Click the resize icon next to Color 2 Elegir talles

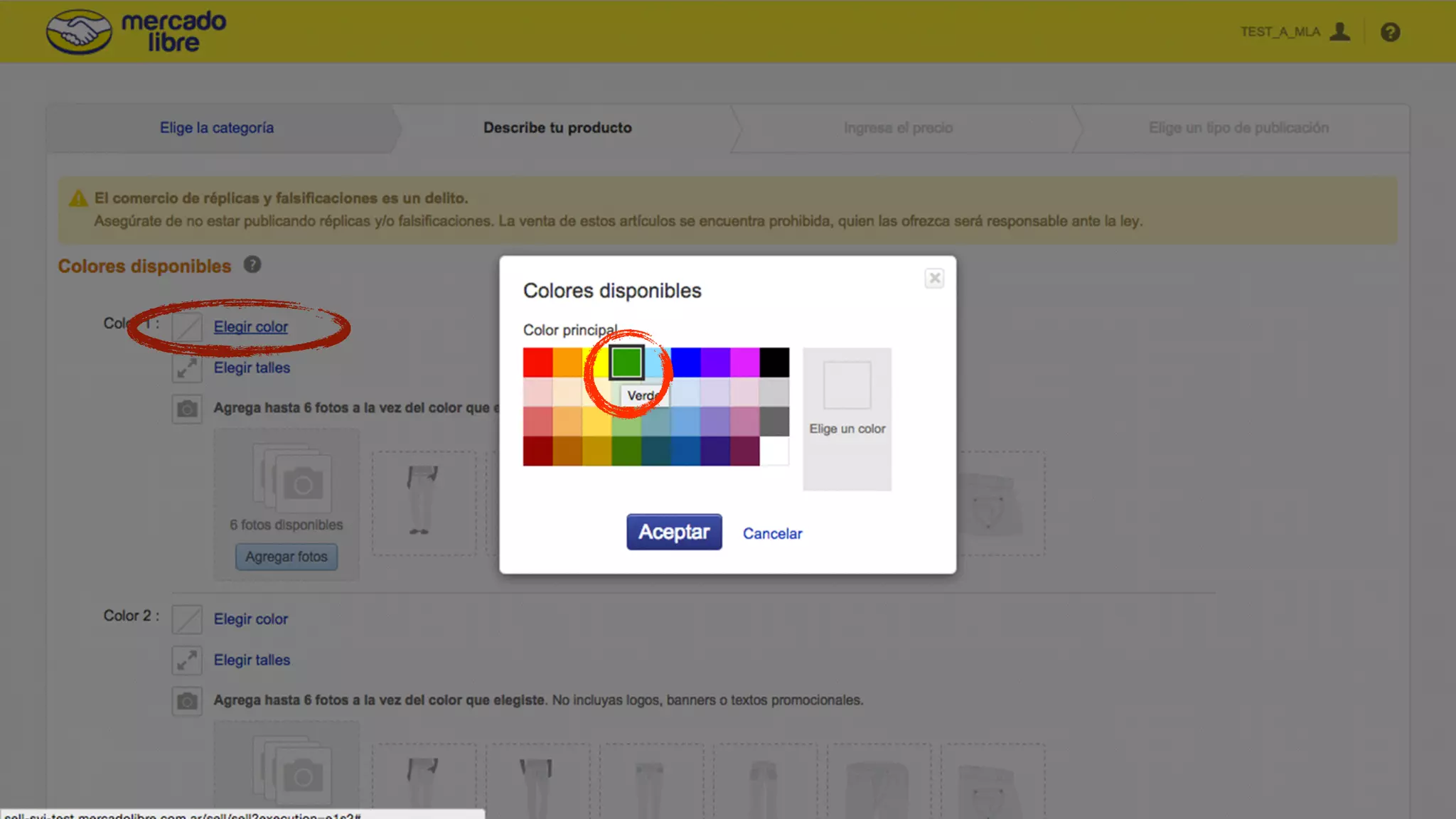[x=187, y=660]
